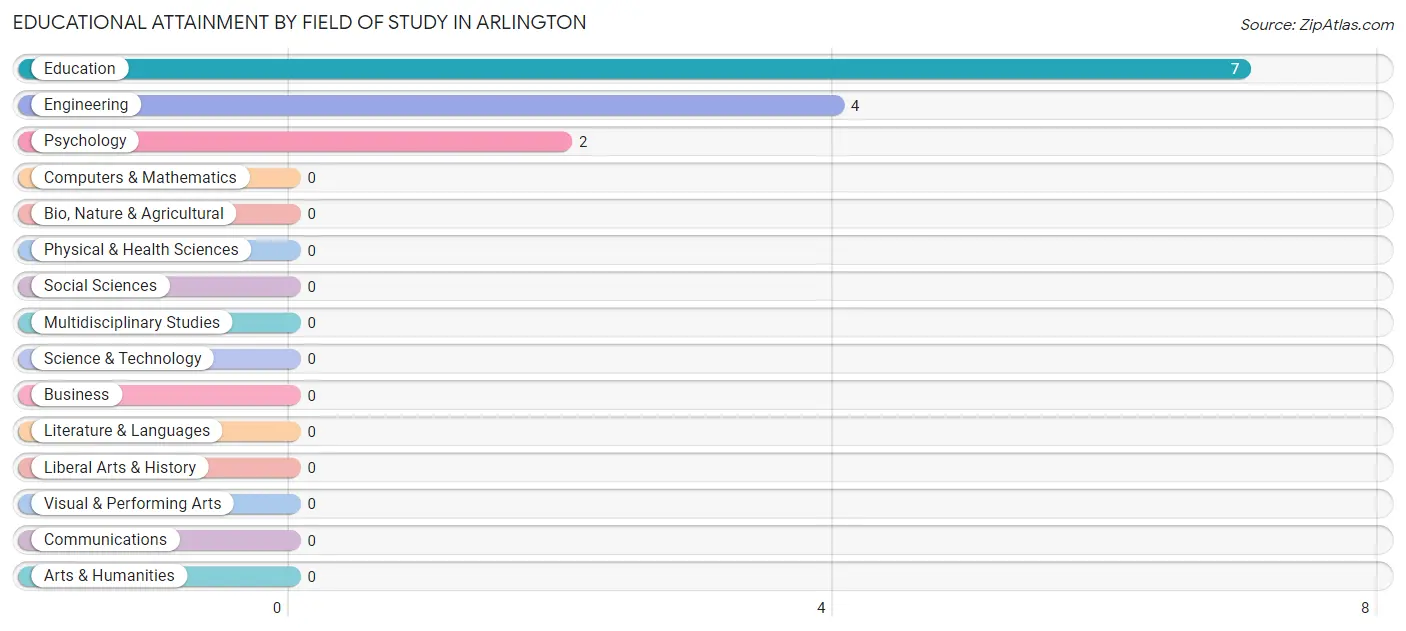The width and height of the screenshot is (1406, 631).
Task: Click the value 7 on Education bar
Action: 1235,69
